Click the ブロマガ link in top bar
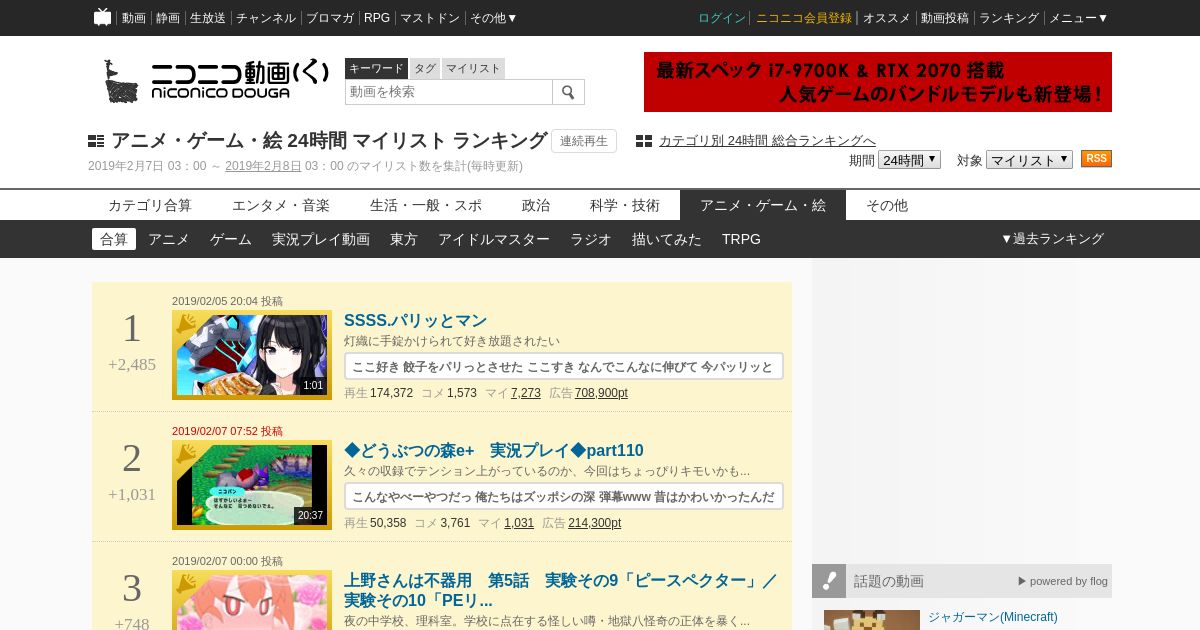 (330, 18)
